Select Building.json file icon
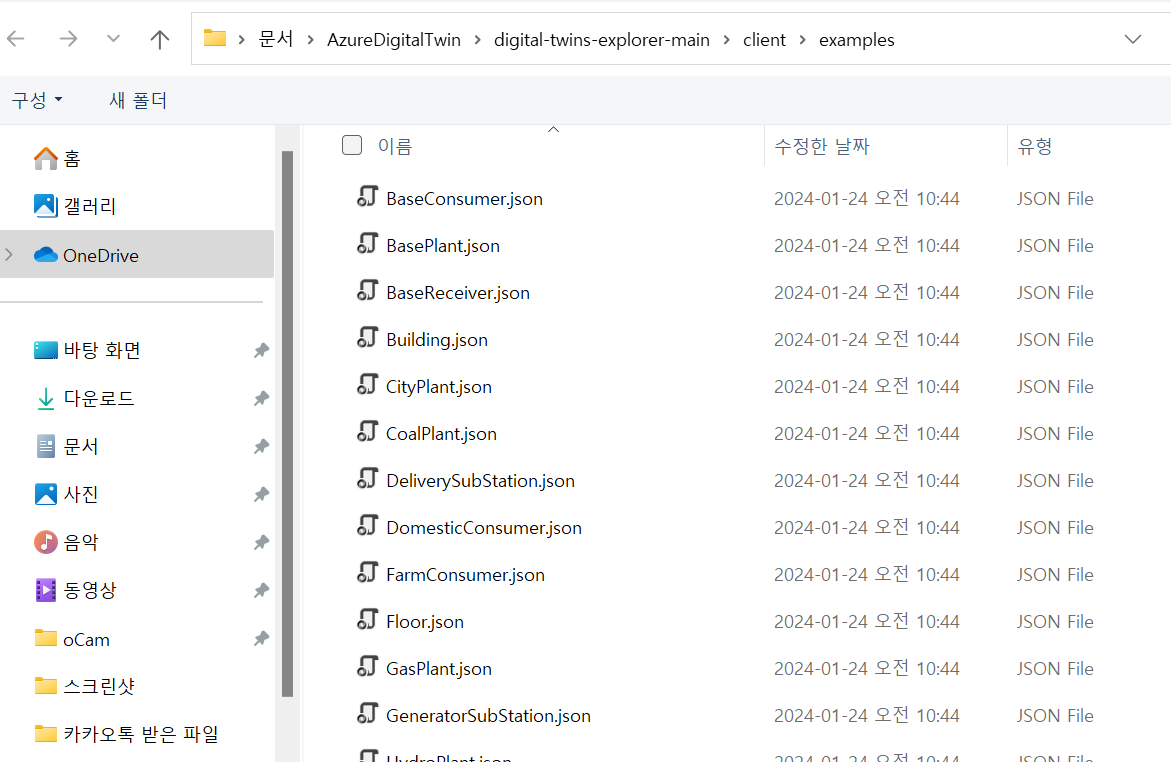Viewport: 1171px width, 762px height. 367,338
